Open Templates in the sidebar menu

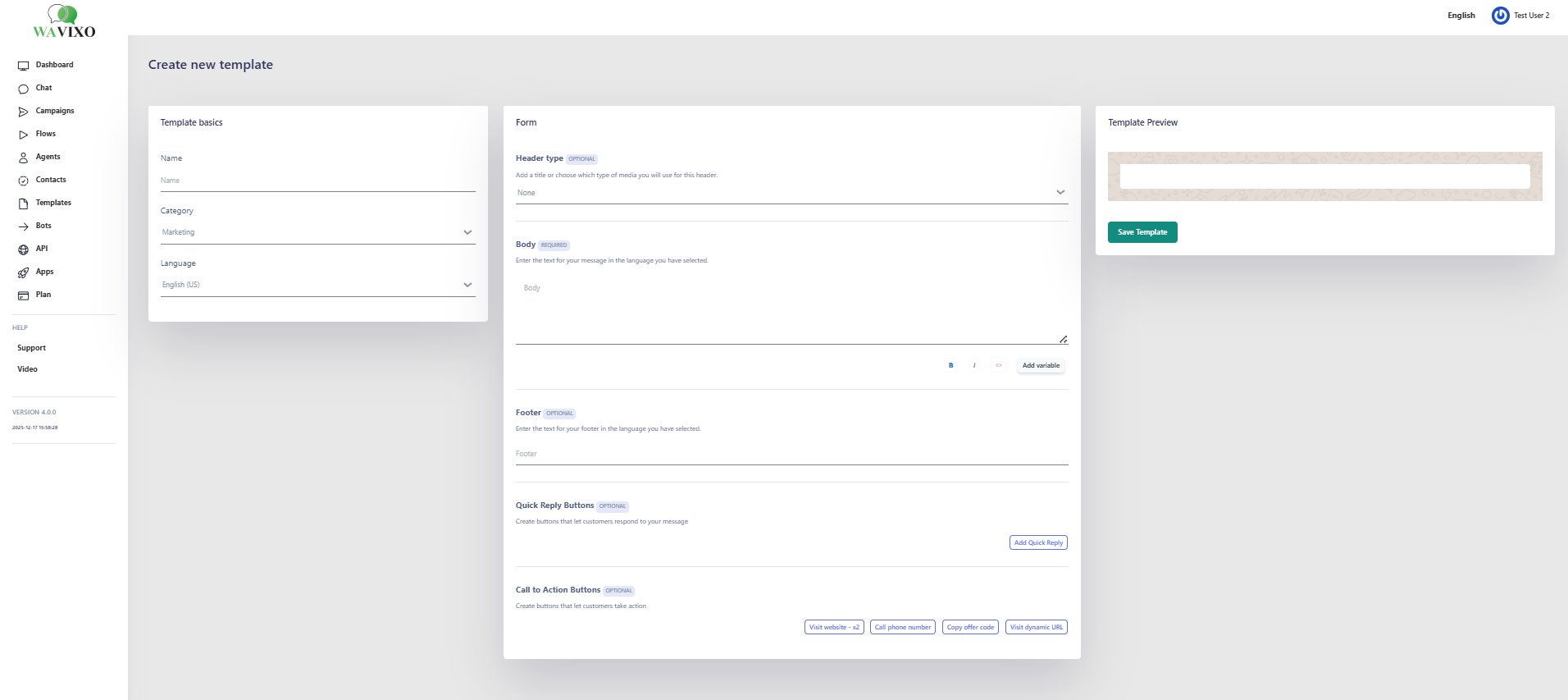[x=53, y=203]
